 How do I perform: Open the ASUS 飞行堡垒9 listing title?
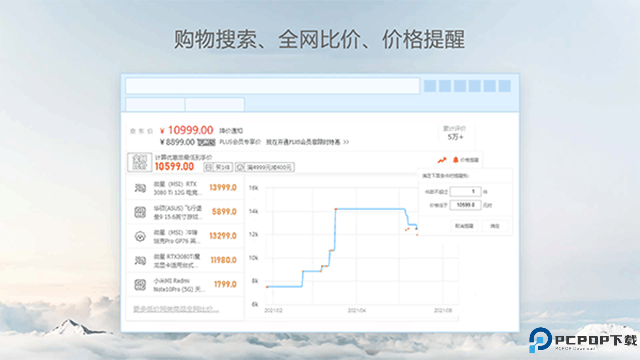point(177,212)
